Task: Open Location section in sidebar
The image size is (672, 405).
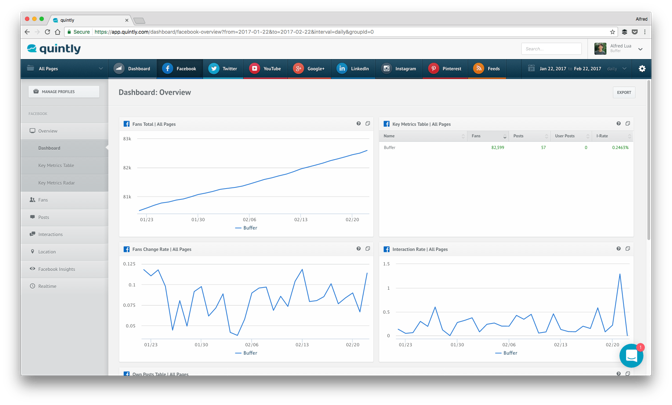Action: coord(65,252)
